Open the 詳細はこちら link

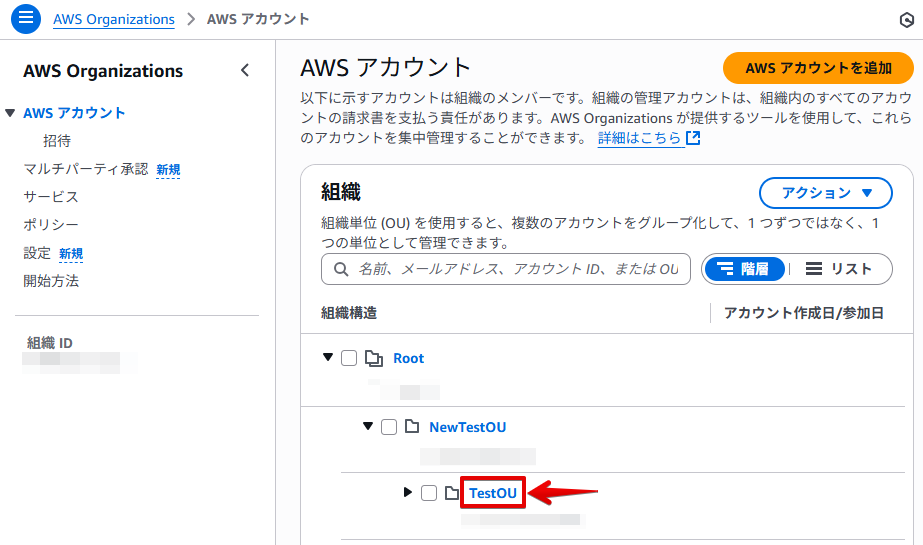click(639, 138)
